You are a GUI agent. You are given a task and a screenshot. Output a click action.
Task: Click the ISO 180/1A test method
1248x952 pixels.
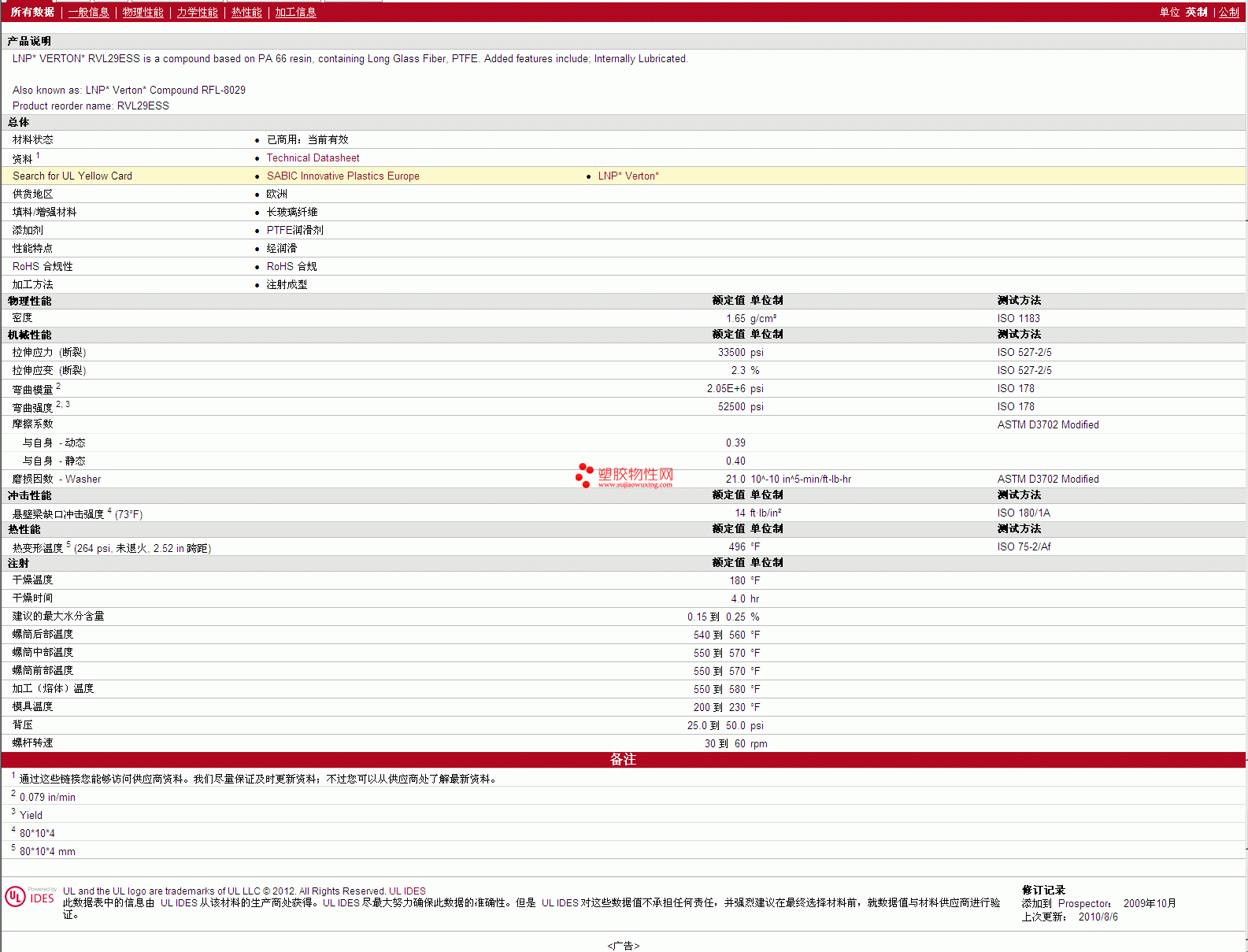(1024, 513)
